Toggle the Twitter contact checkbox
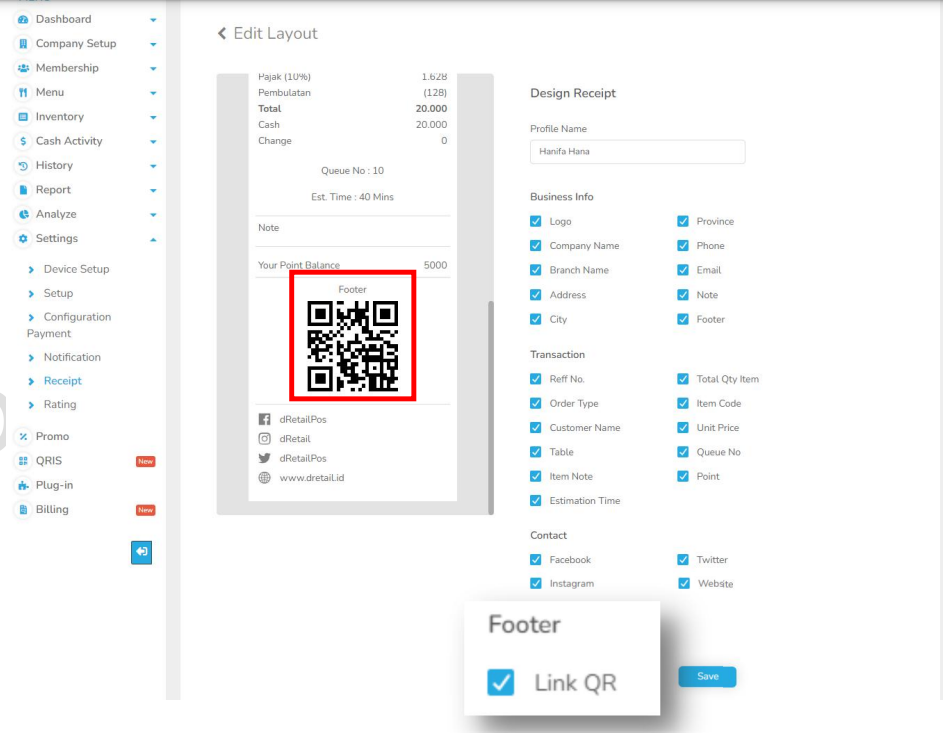The image size is (943, 733). (x=683, y=560)
